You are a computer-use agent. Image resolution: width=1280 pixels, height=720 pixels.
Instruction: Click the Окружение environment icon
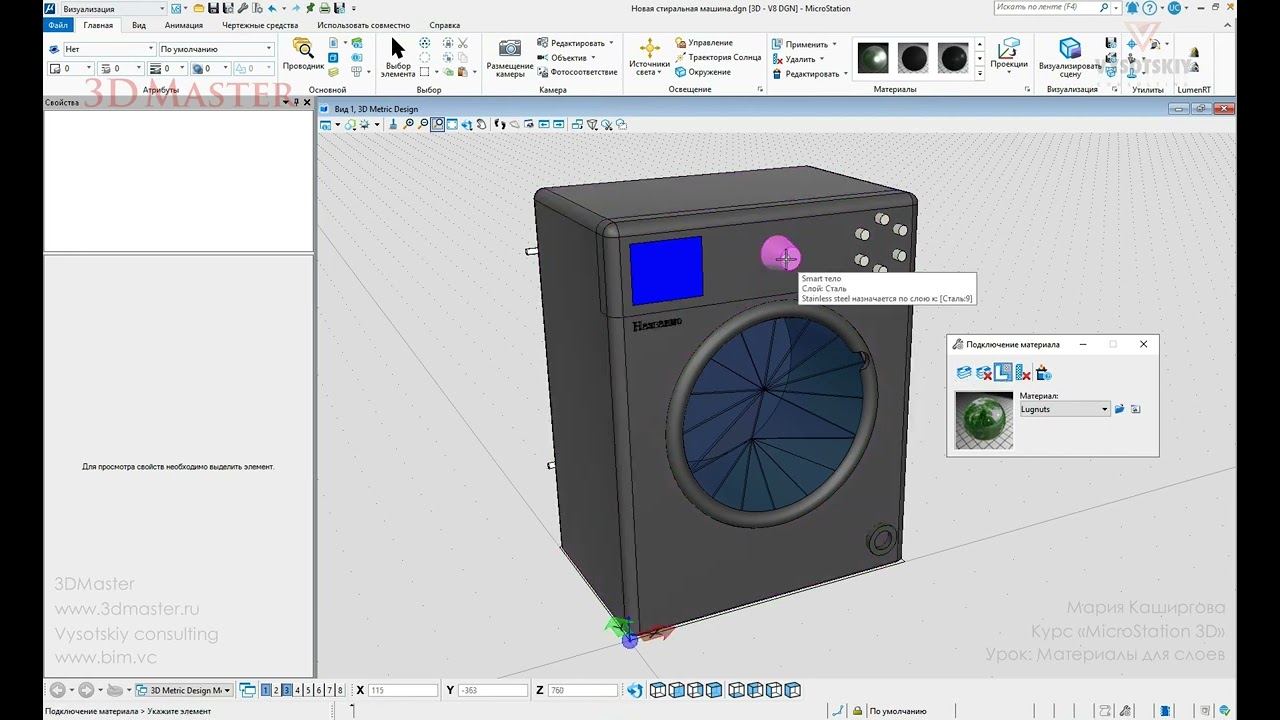[x=681, y=72]
